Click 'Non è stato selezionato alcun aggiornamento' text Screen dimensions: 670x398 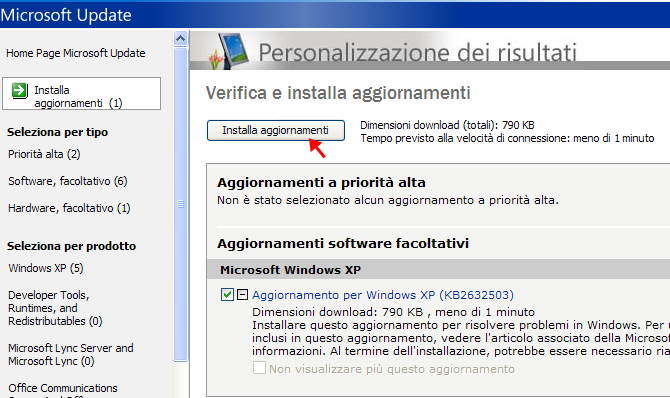(388, 200)
